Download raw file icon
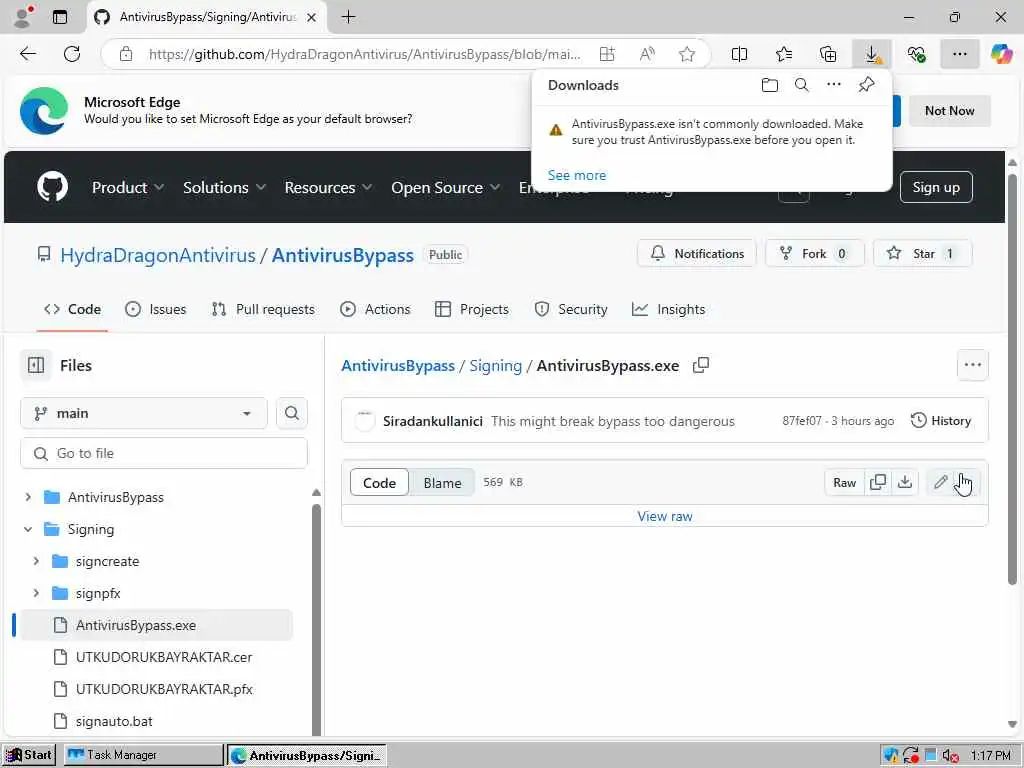Screen dimensions: 1024x768 (905, 483)
